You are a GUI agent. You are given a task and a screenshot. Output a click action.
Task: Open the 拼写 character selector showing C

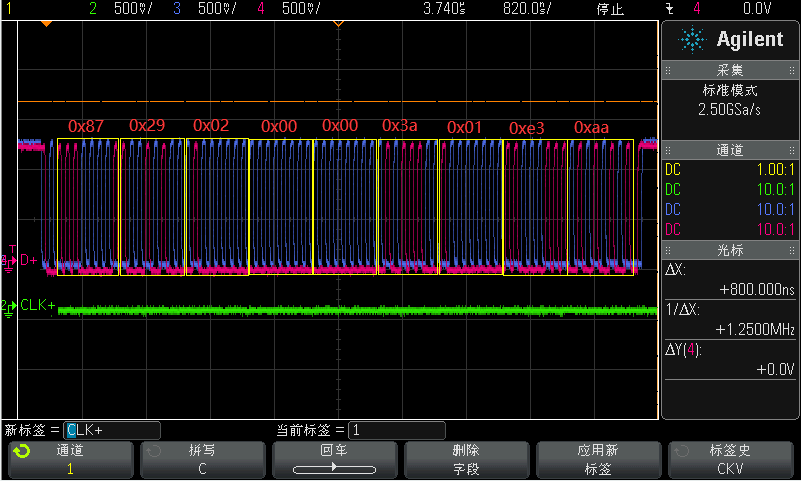click(202, 460)
